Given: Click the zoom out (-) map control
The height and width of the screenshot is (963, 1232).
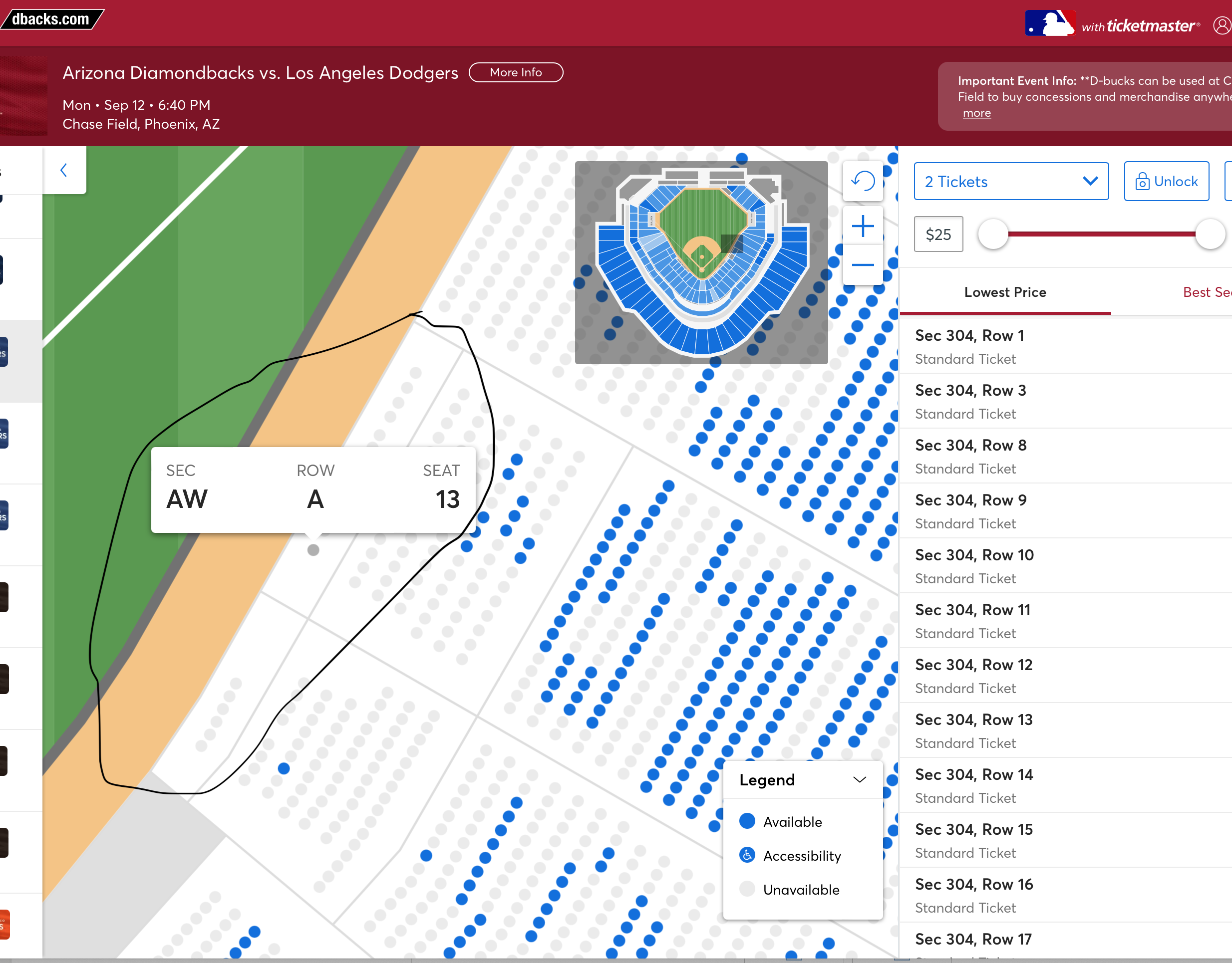Looking at the screenshot, I should 862,265.
